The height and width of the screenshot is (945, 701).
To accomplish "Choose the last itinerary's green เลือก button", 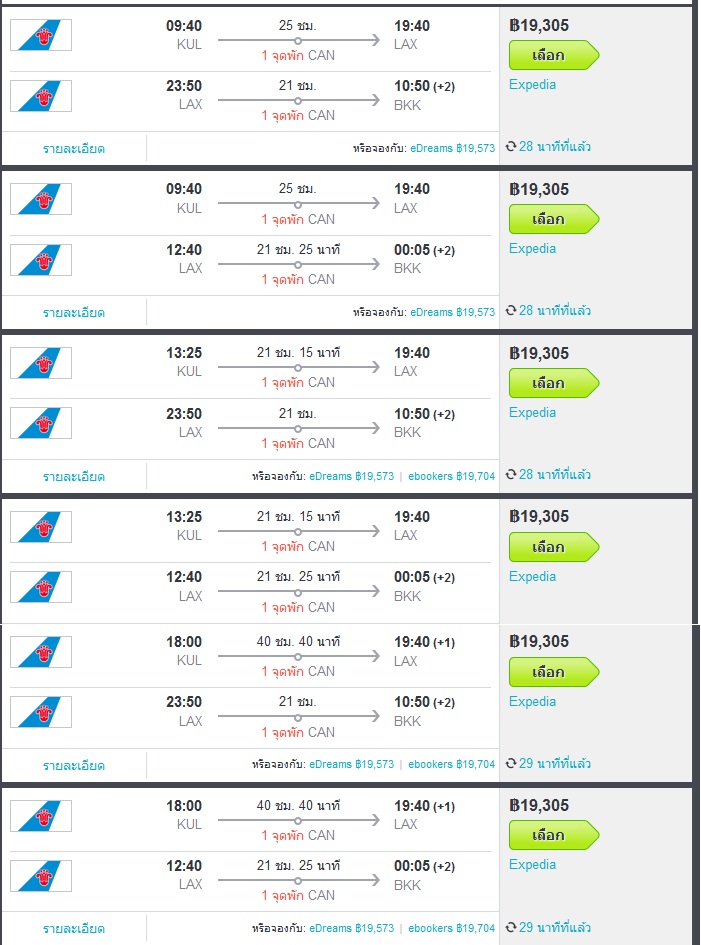I will [554, 835].
